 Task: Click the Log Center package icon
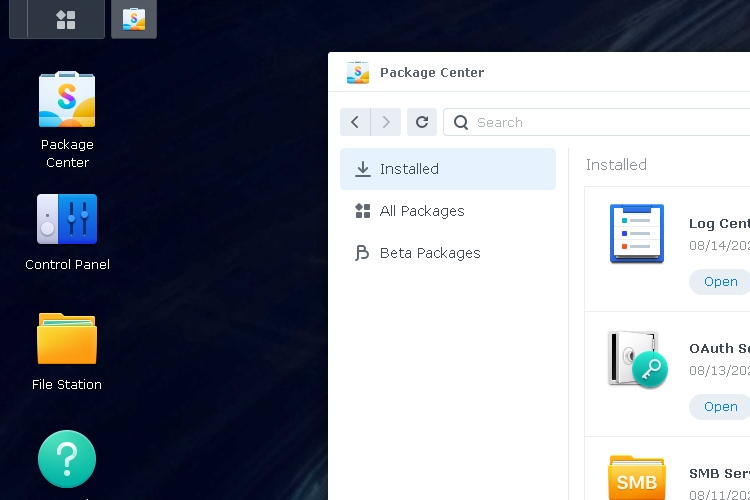click(x=637, y=233)
